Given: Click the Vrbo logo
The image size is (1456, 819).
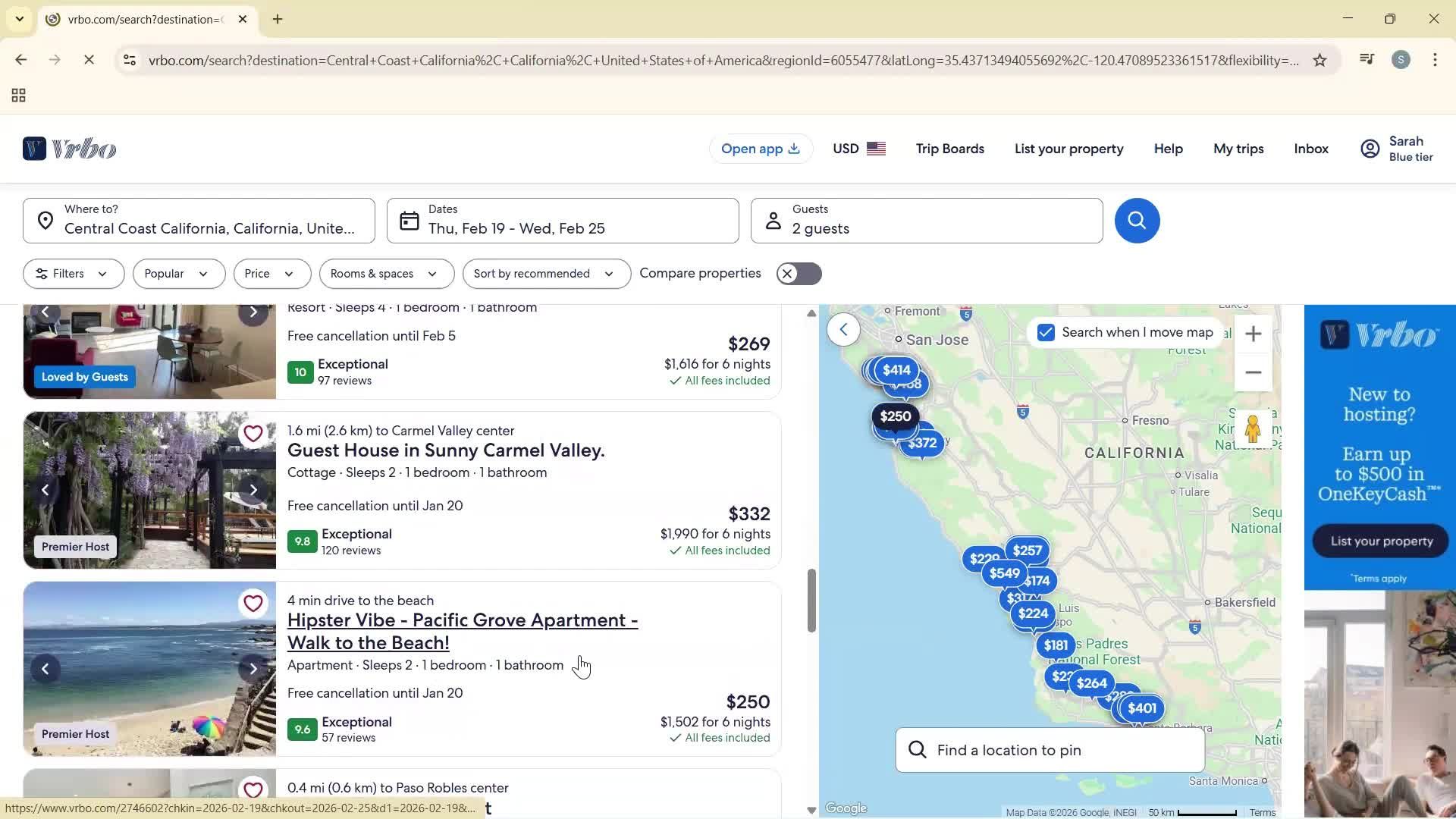Looking at the screenshot, I should point(69,148).
